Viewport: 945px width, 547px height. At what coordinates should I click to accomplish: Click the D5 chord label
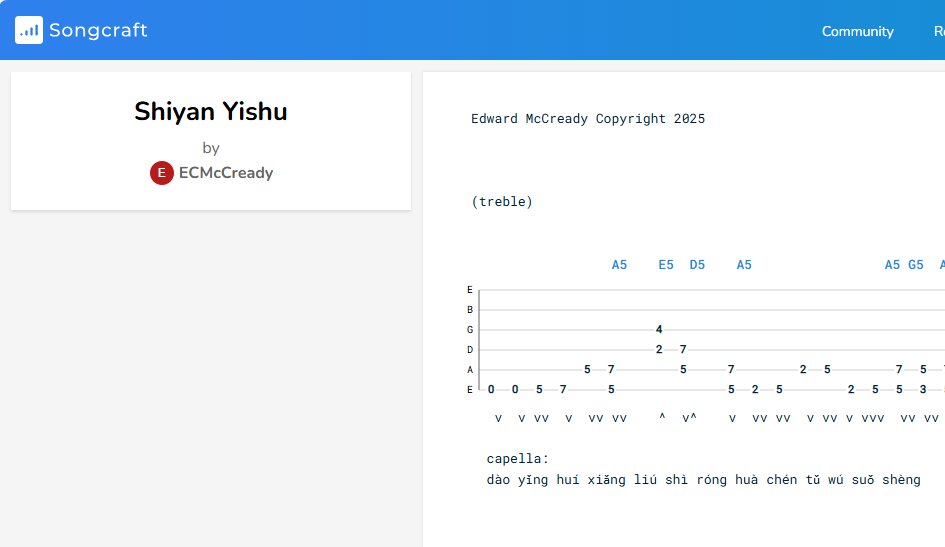(x=697, y=264)
